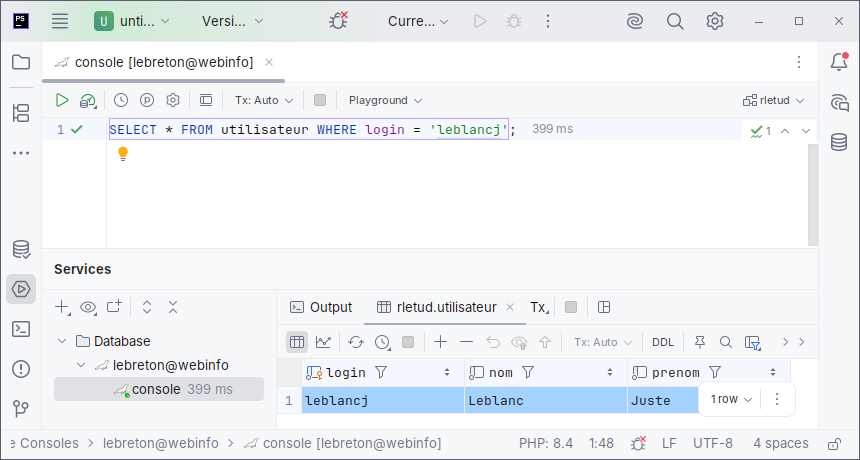This screenshot has width=860, height=460.
Task: Open console settings gear
Action: tap(173, 100)
